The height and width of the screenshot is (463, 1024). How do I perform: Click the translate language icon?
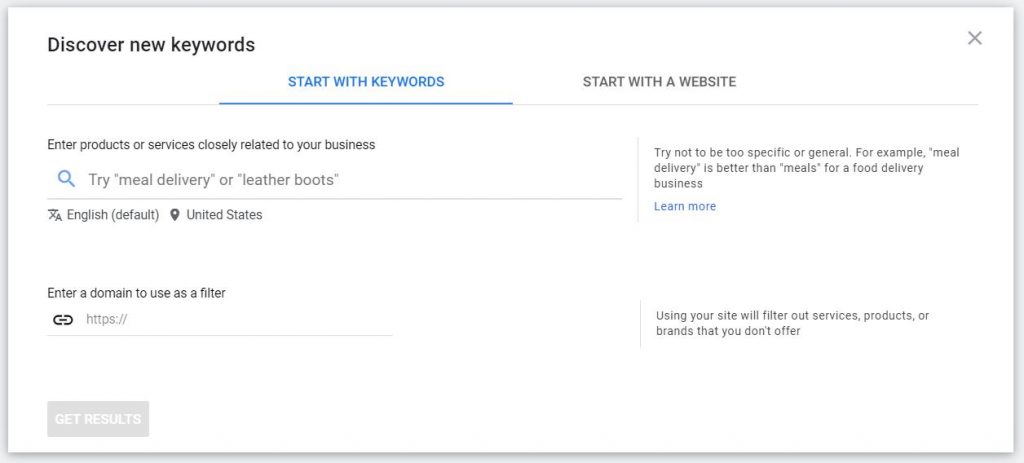click(x=55, y=215)
